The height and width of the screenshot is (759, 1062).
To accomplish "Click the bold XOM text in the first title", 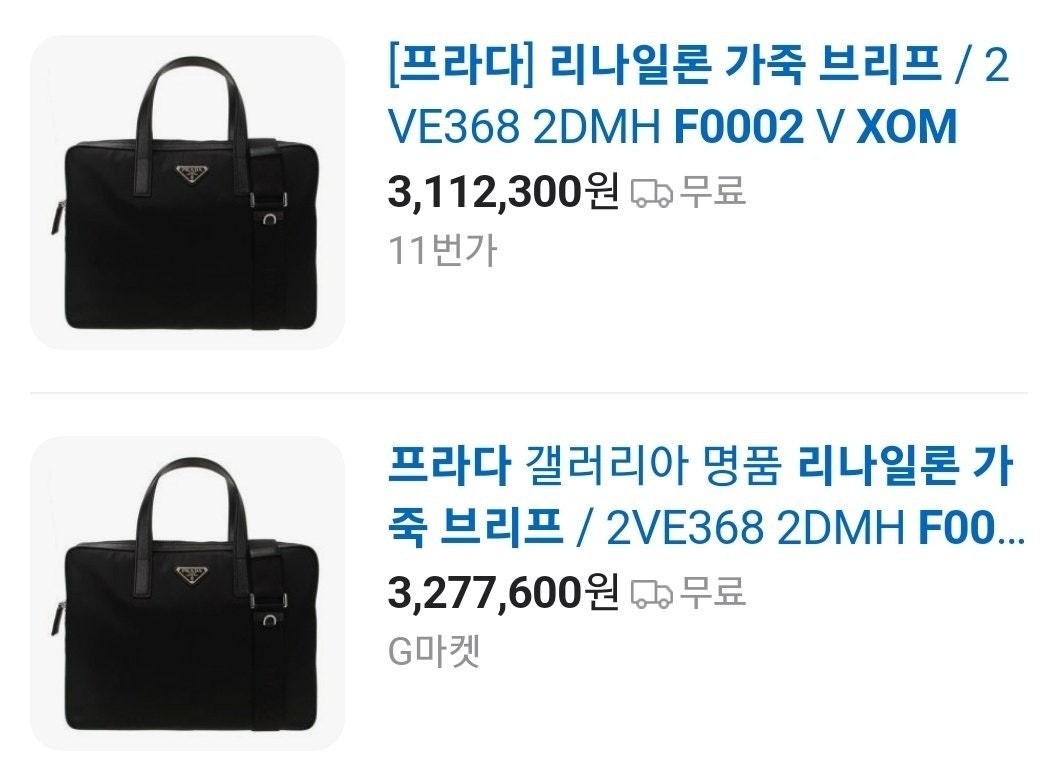I will (x=907, y=127).
